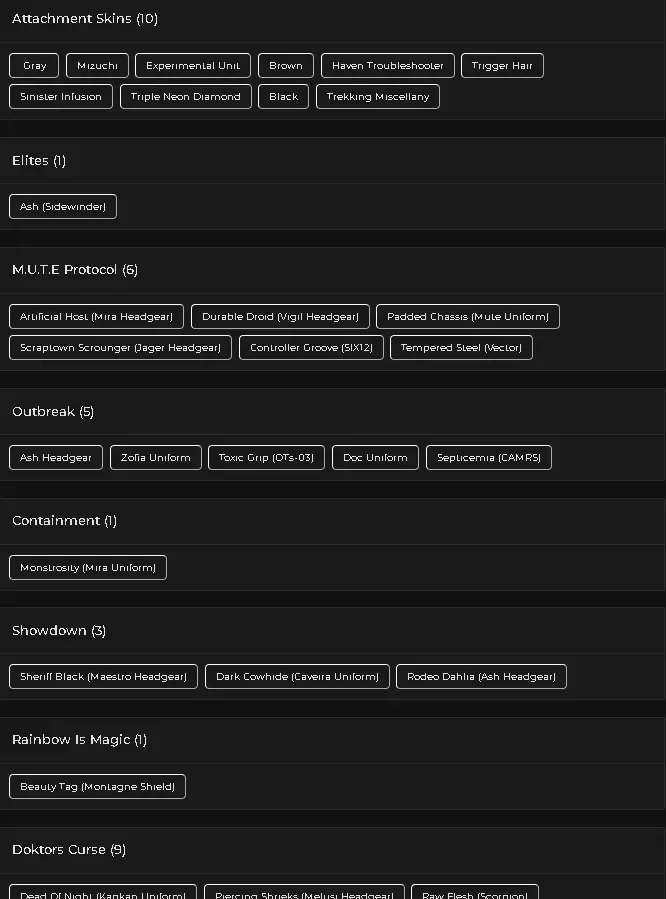Choose Dark Cowhide (Caveira Uniform) tag
Screen dimensions: 666x899
click(297, 677)
